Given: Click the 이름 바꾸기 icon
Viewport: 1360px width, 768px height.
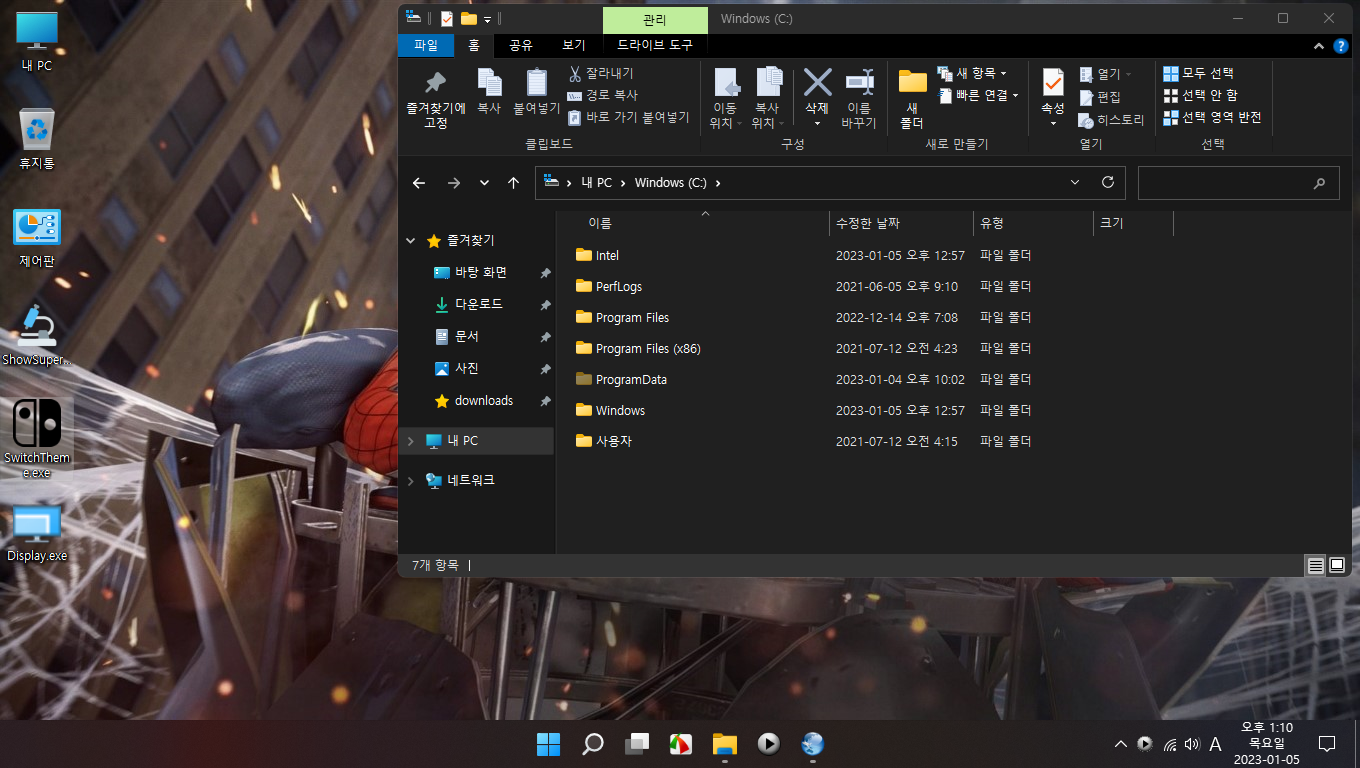Looking at the screenshot, I should point(859,83).
